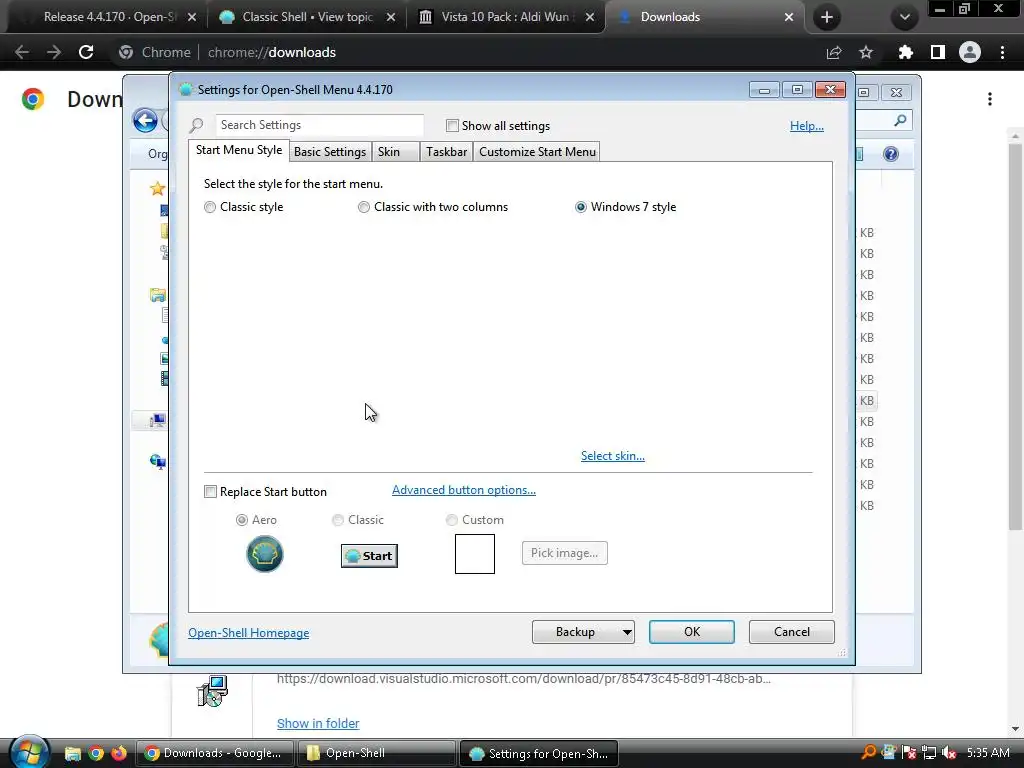Click the network tray icon

click(x=929, y=753)
